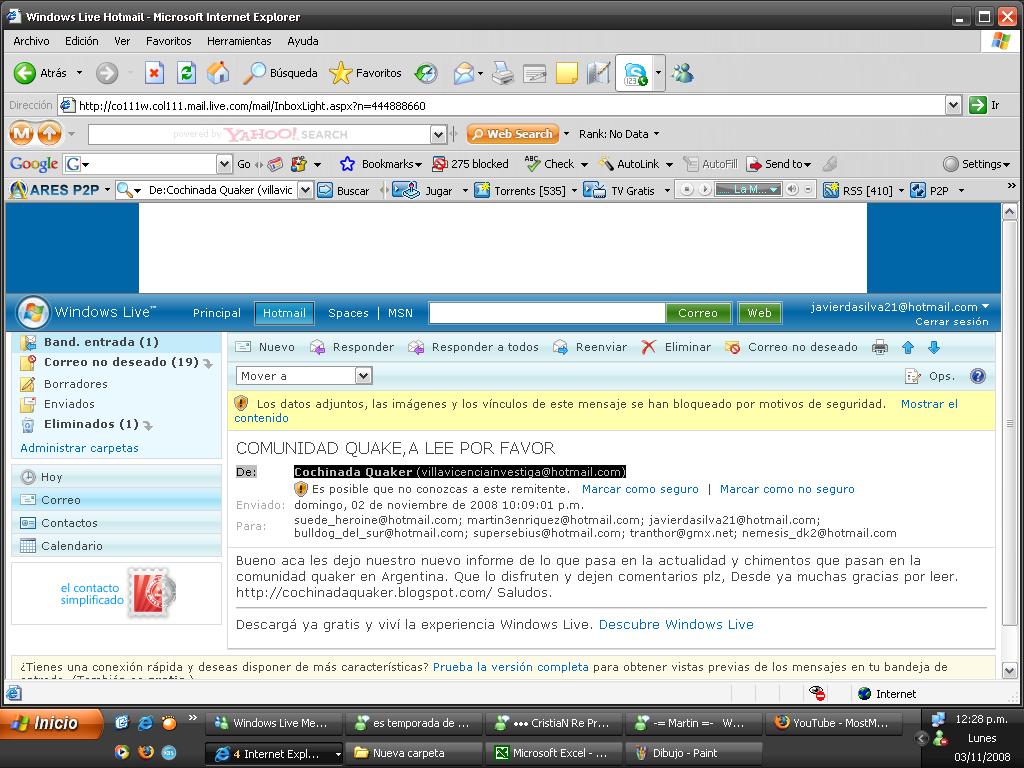The image size is (1024, 768).
Task: Click the URL address bar field
Action: 502,105
